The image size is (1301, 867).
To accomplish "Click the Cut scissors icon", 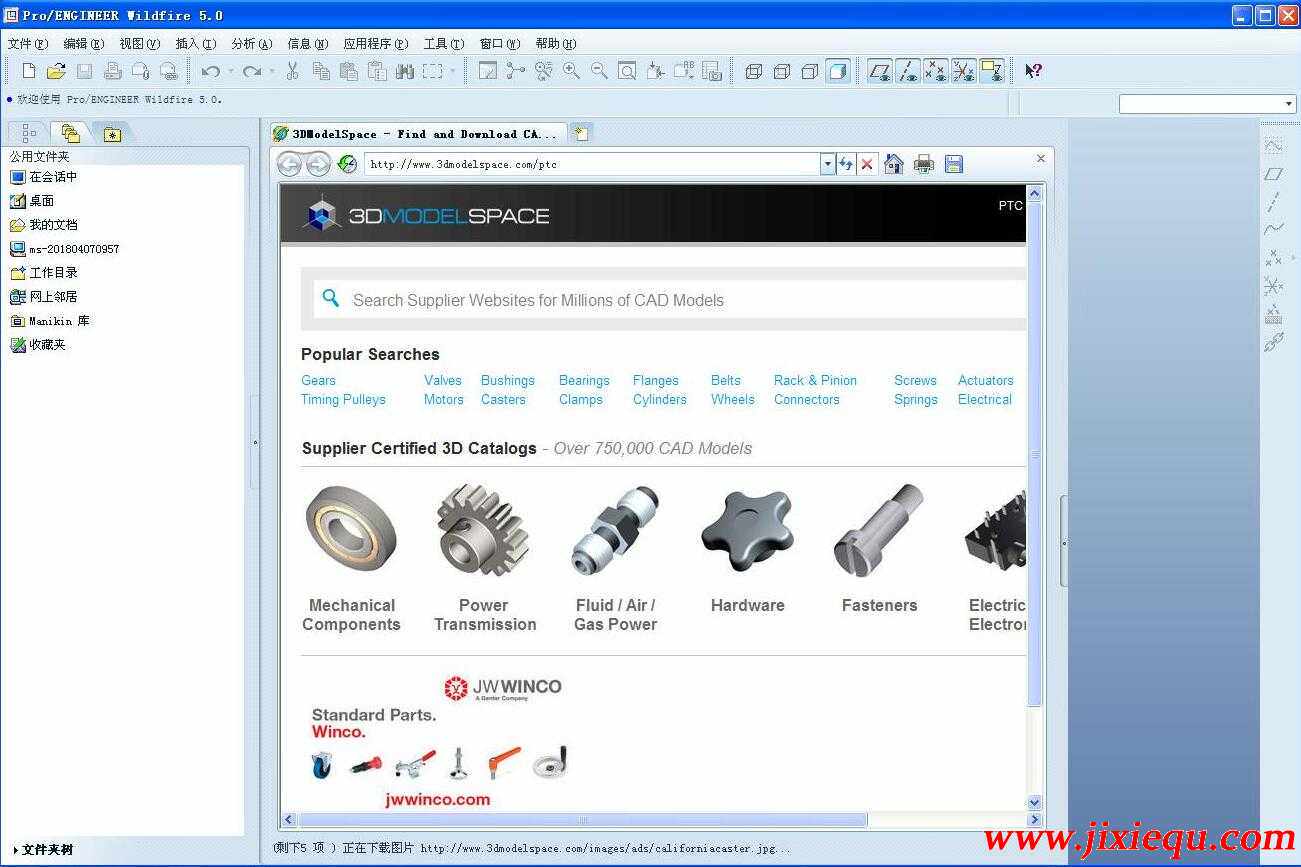I will point(292,71).
